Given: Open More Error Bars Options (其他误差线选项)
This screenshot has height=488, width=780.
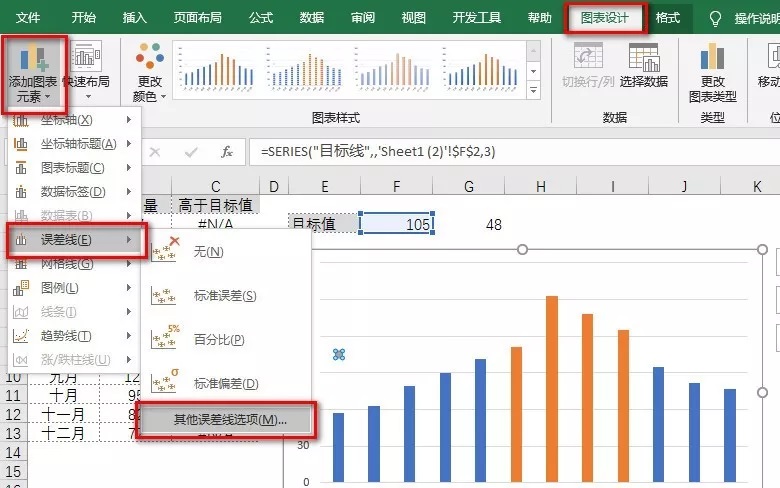Looking at the screenshot, I should pos(229,420).
